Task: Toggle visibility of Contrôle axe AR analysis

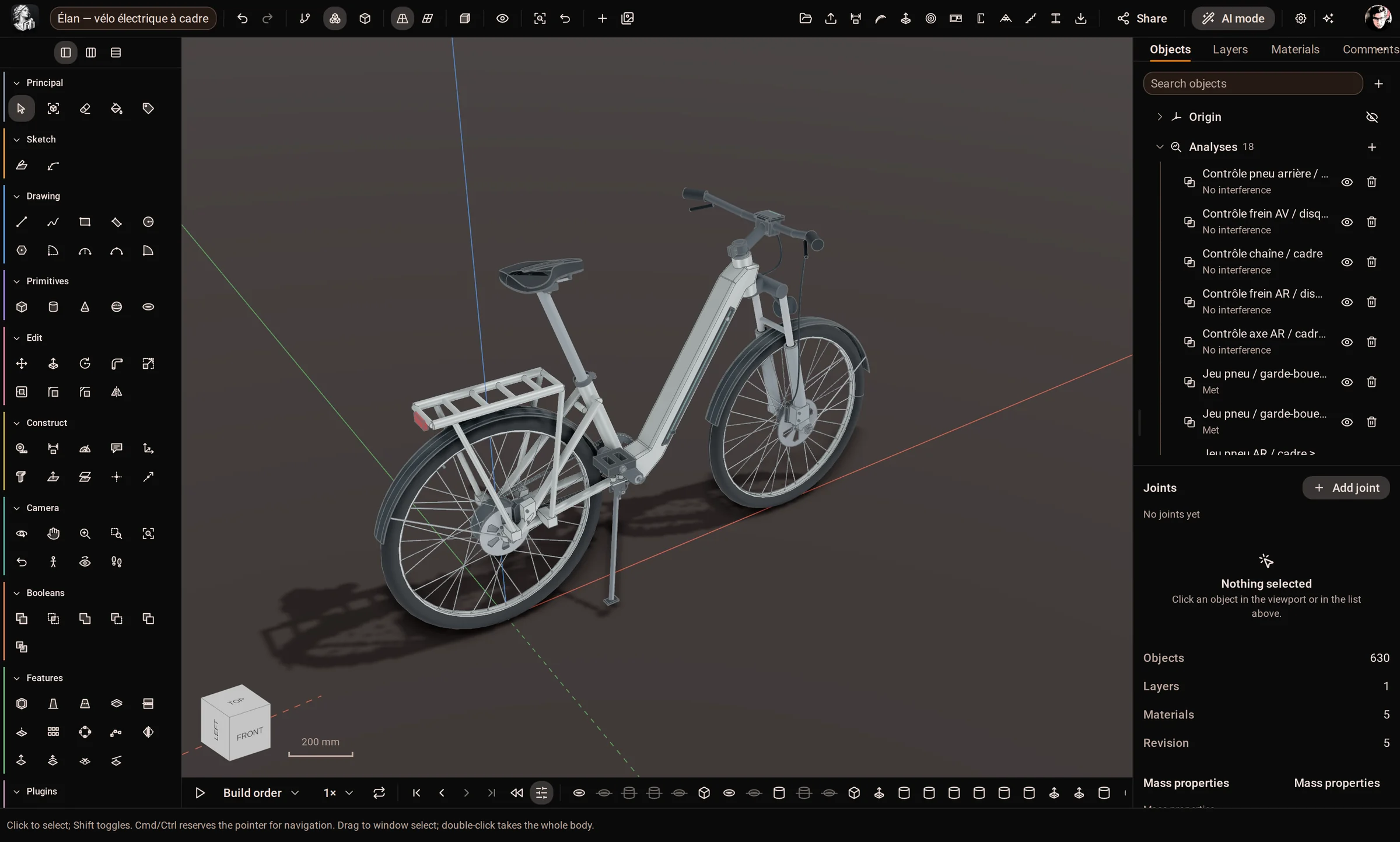Action: [x=1347, y=342]
